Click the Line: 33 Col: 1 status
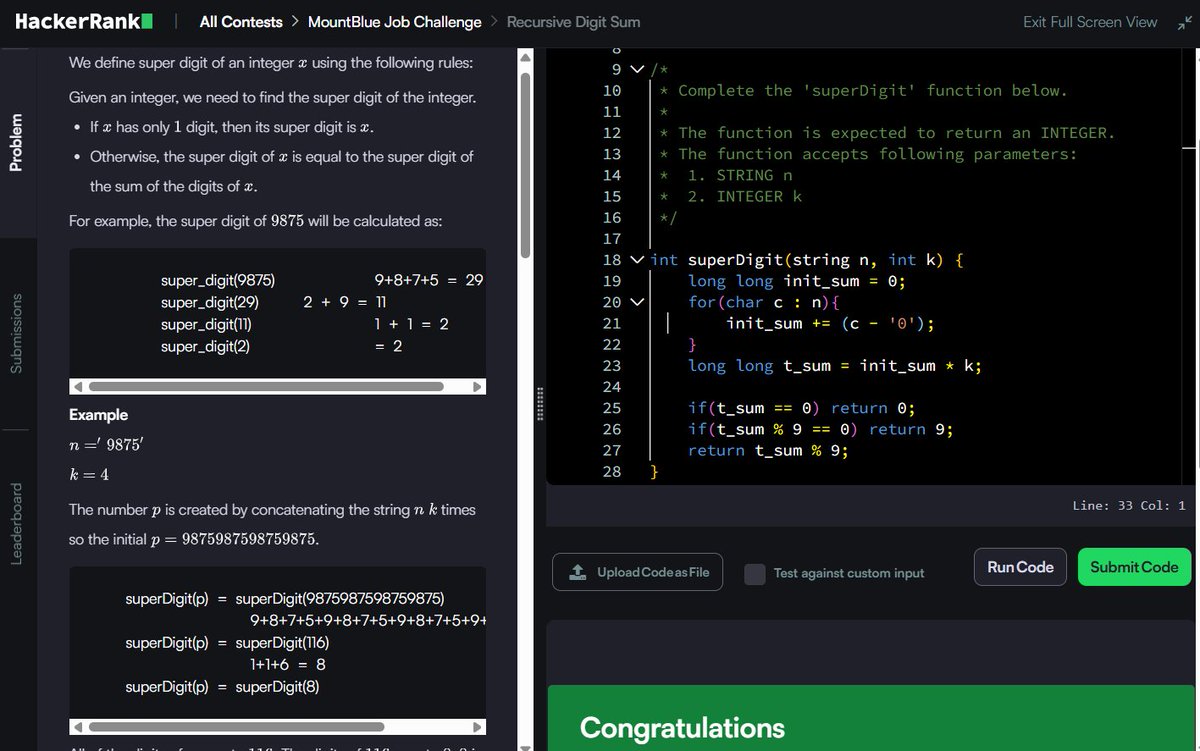Screen dimensions: 1200x751 (x=1128, y=506)
